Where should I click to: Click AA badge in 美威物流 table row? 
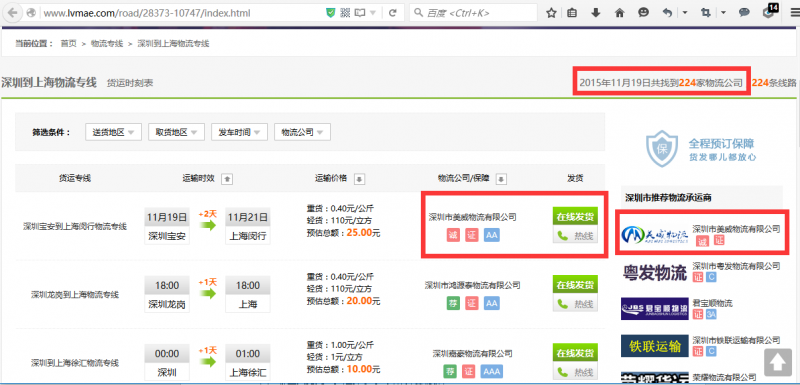tap(492, 235)
